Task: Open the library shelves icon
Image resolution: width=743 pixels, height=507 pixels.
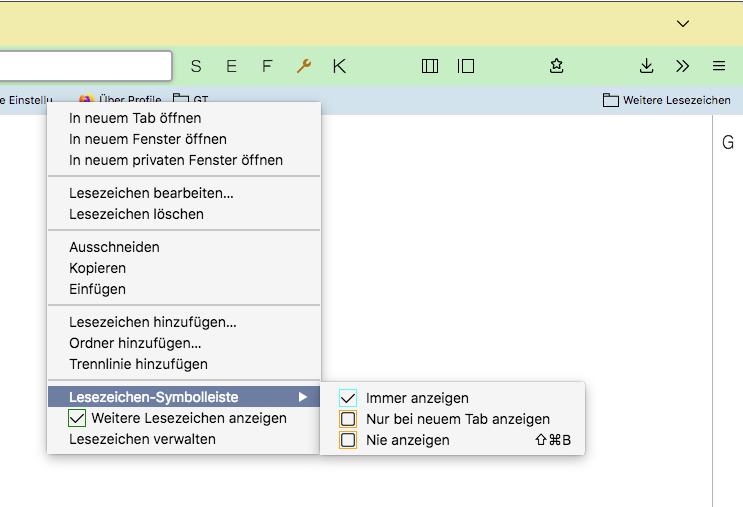Action: click(x=430, y=66)
